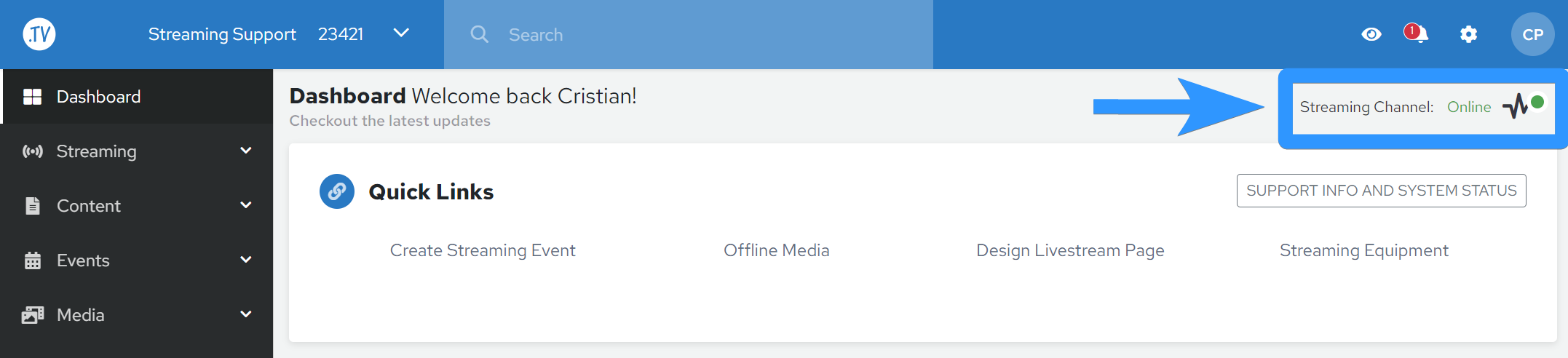This screenshot has height=358, width=1568.
Task: Open the CP user avatar menu
Action: pos(1532,34)
